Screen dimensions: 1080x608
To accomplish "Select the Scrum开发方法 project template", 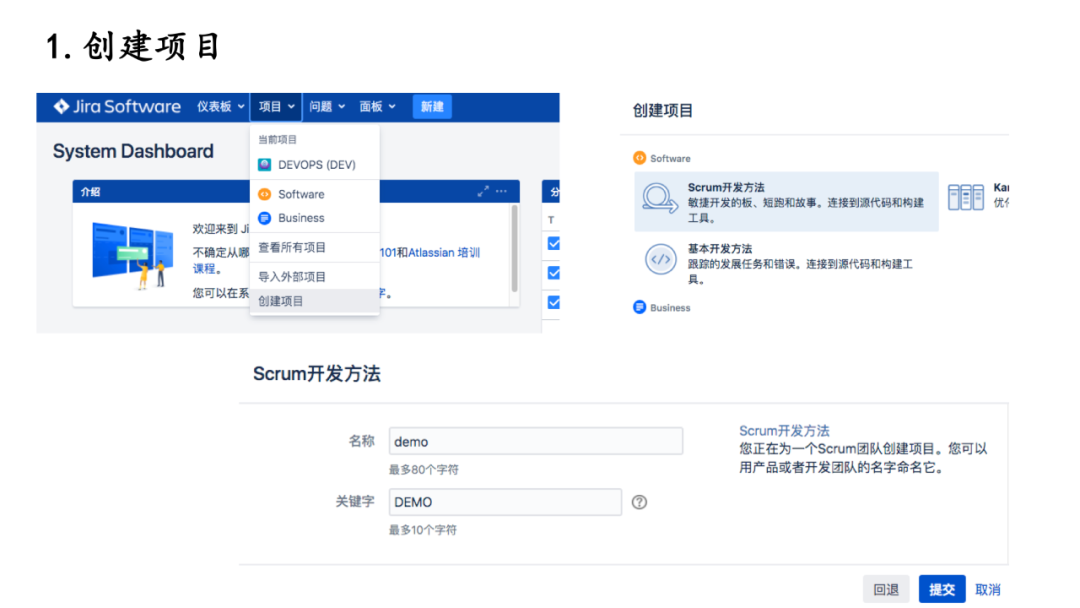I will [x=786, y=202].
